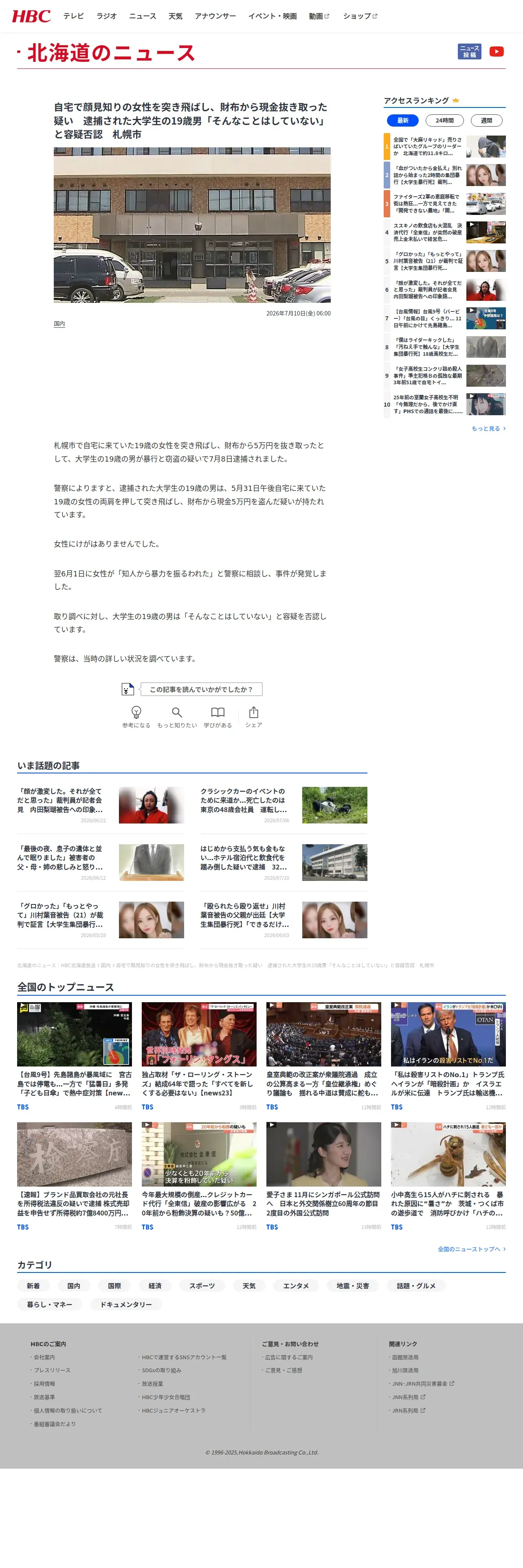Click HBCジュニアオーケストラ in the footer
Image resolution: width=523 pixels, height=1568 pixels.
coord(174,1410)
